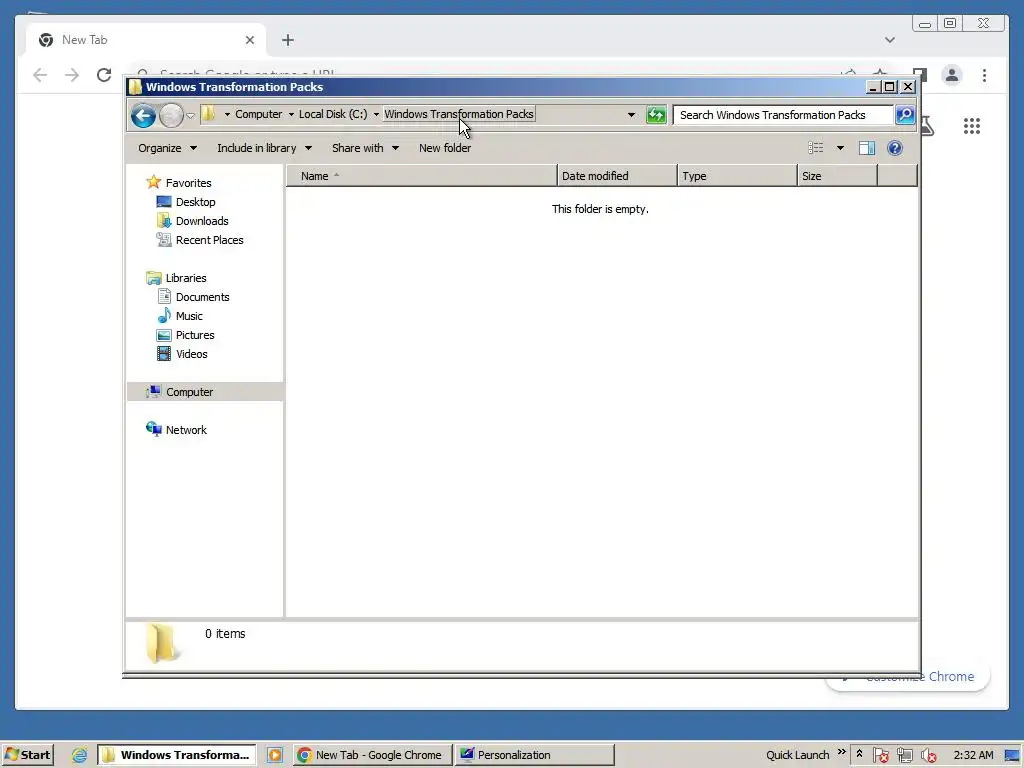Refresh the folder with green arrows button

[x=656, y=115]
